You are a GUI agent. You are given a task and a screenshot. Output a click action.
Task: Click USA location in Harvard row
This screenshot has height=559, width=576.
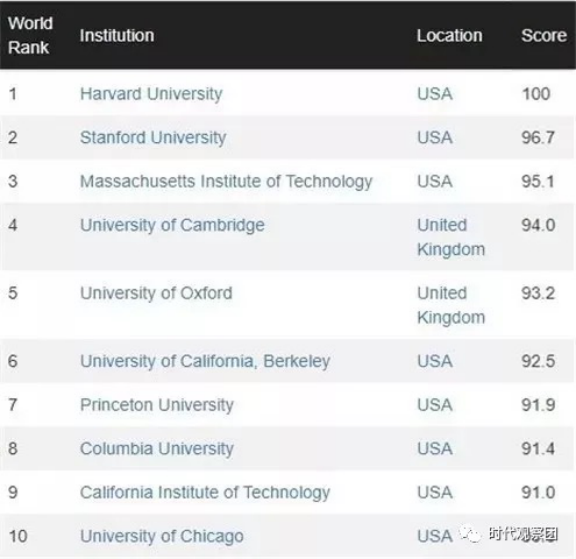pos(435,94)
